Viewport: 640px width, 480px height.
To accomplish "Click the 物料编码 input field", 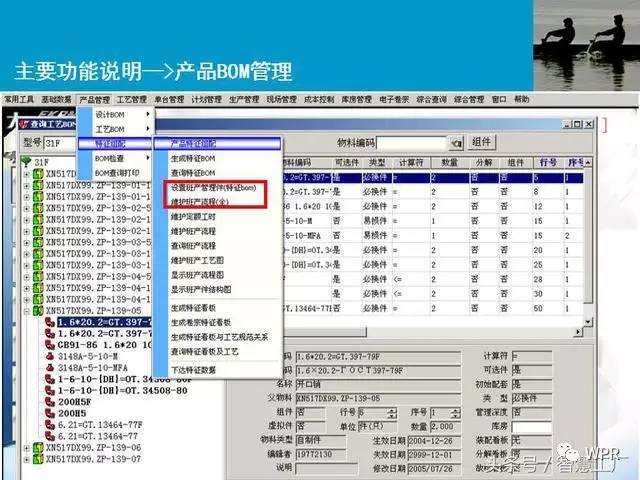I will (x=411, y=143).
